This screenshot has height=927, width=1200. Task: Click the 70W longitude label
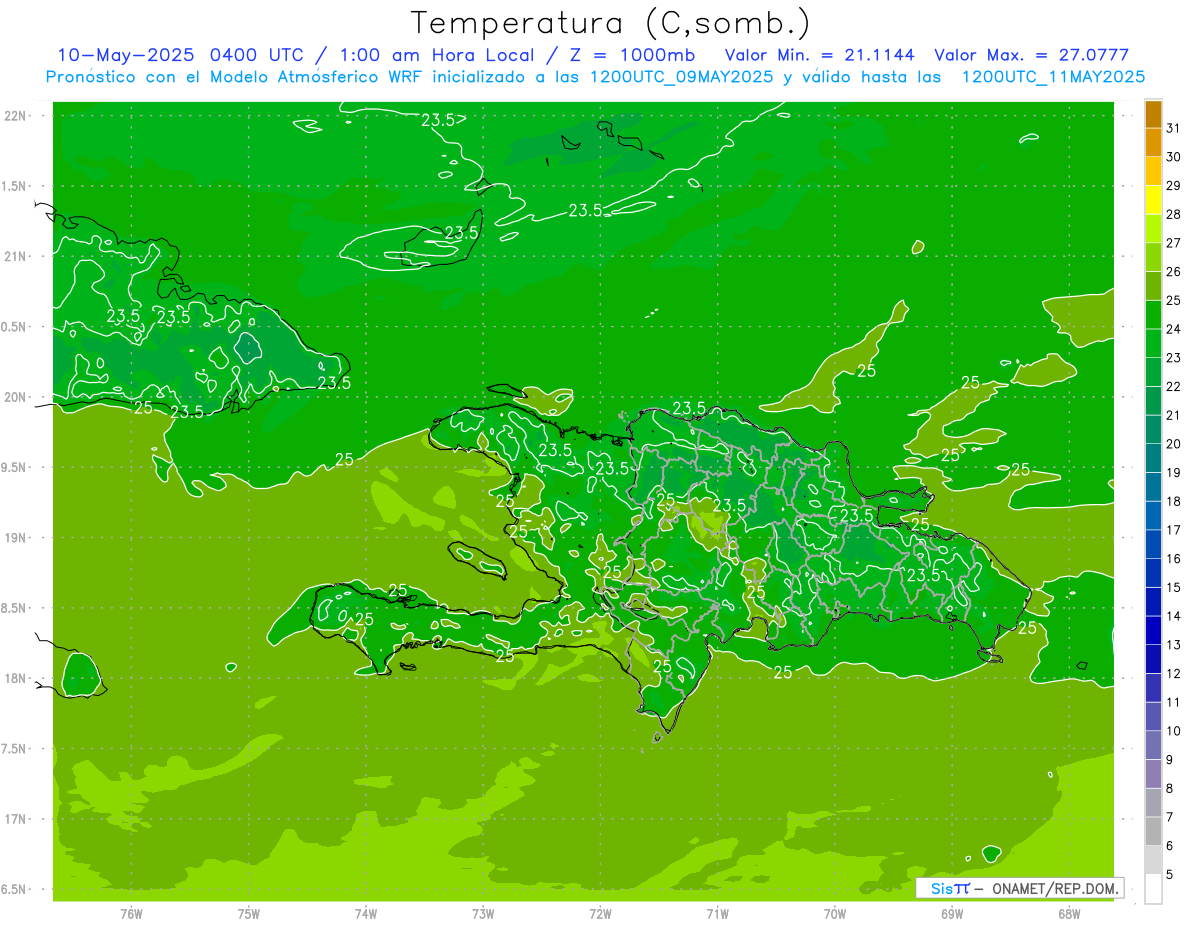(x=835, y=914)
